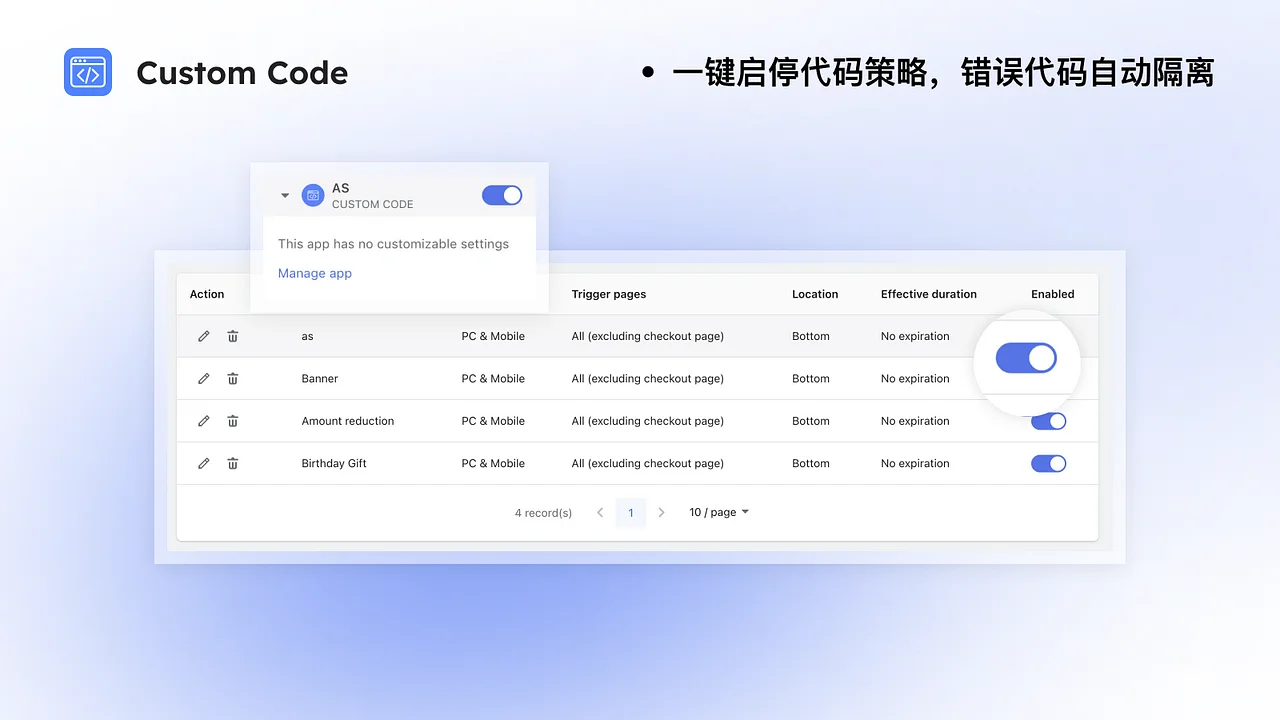The height and width of the screenshot is (720, 1280).
Task: Toggle the AS Custom Code app embed
Action: coord(502,195)
